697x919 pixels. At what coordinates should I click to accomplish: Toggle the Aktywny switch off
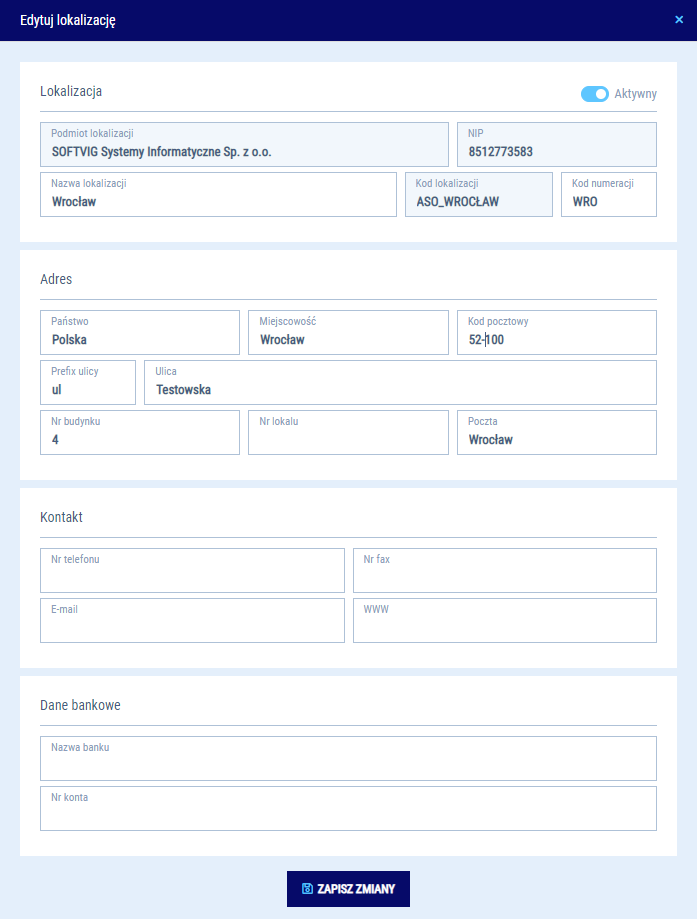(x=595, y=94)
